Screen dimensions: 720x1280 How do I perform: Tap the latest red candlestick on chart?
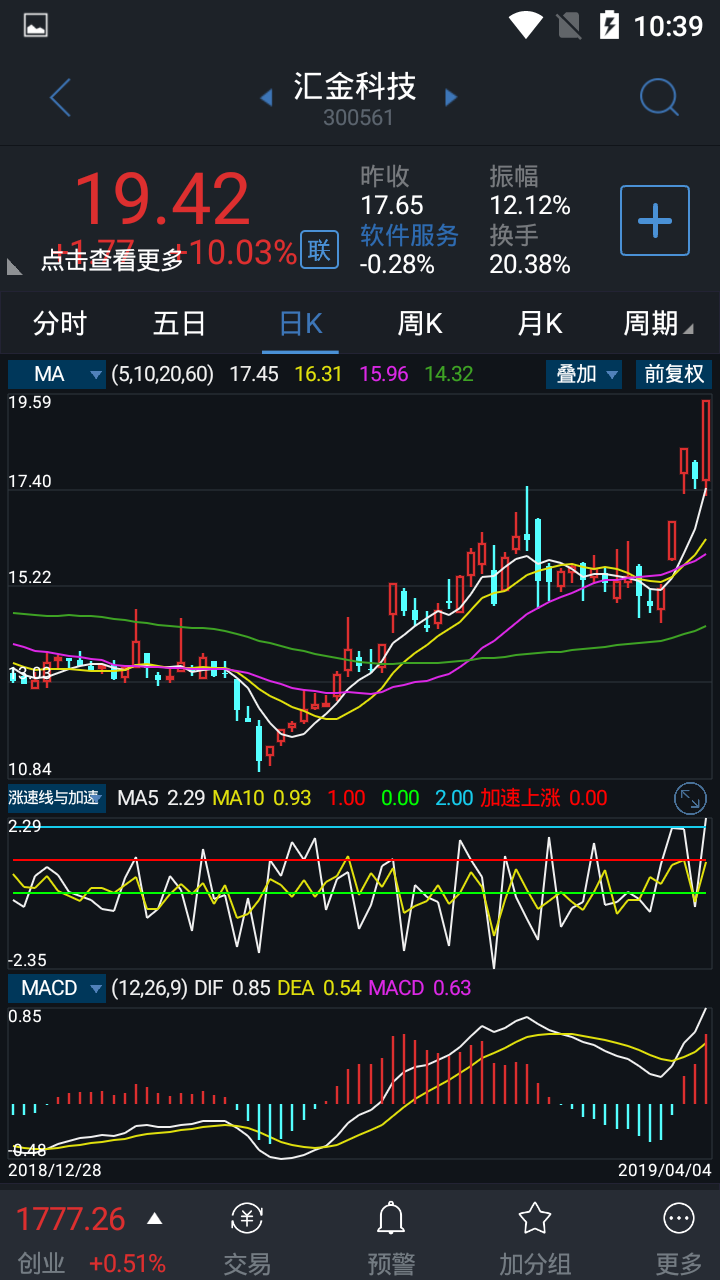click(x=706, y=440)
